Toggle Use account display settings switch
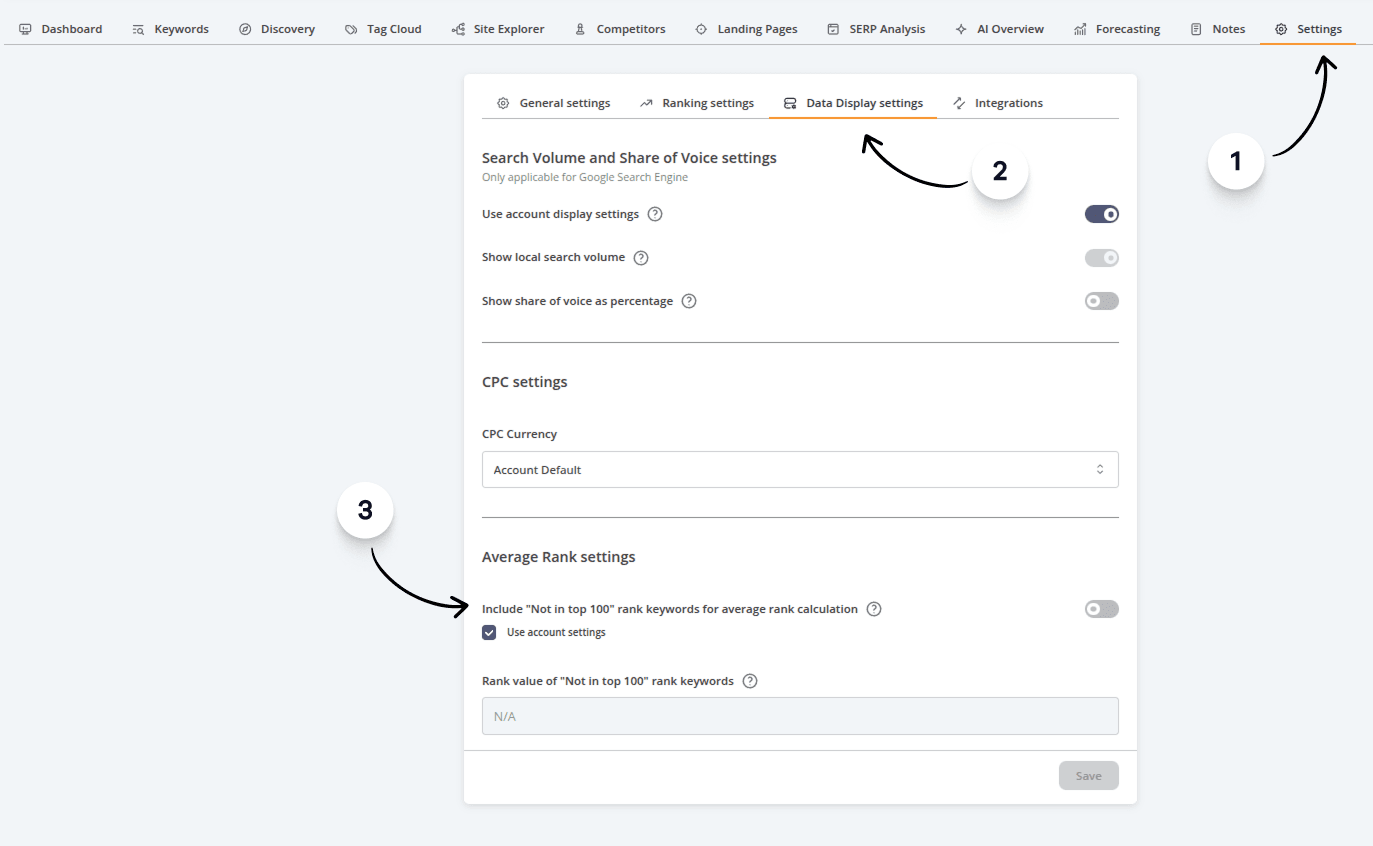This screenshot has width=1373, height=846. click(1102, 214)
